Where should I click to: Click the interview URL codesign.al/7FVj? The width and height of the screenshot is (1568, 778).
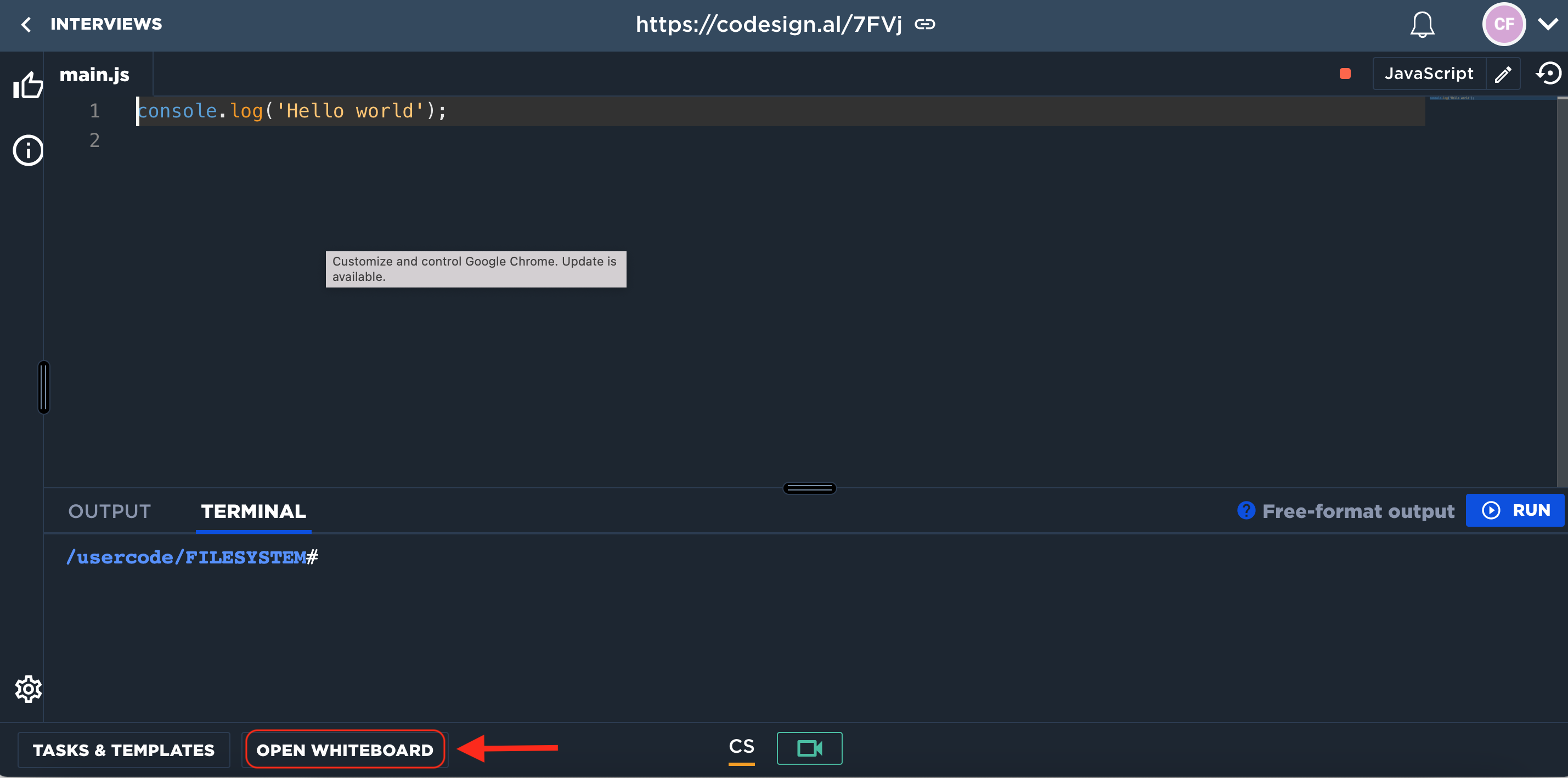769,24
